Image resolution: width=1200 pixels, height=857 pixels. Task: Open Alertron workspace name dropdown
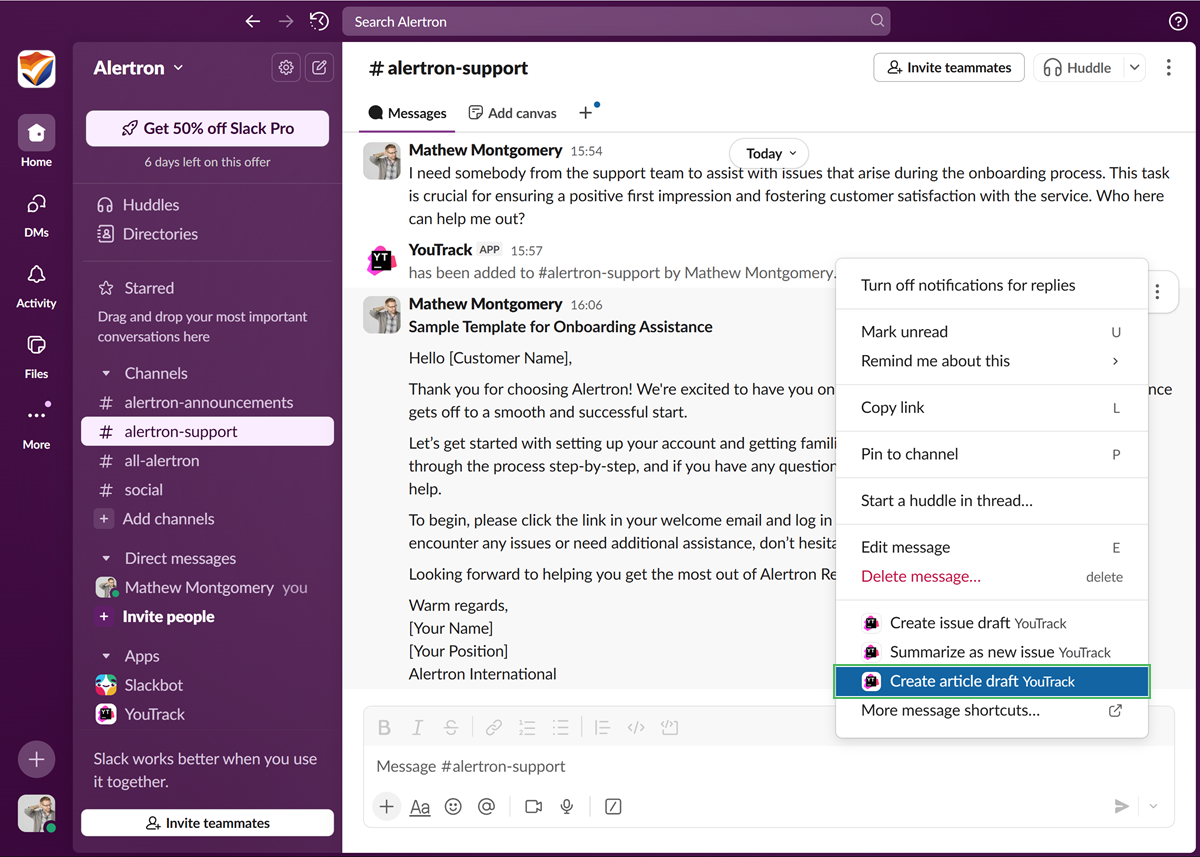pyautogui.click(x=139, y=68)
